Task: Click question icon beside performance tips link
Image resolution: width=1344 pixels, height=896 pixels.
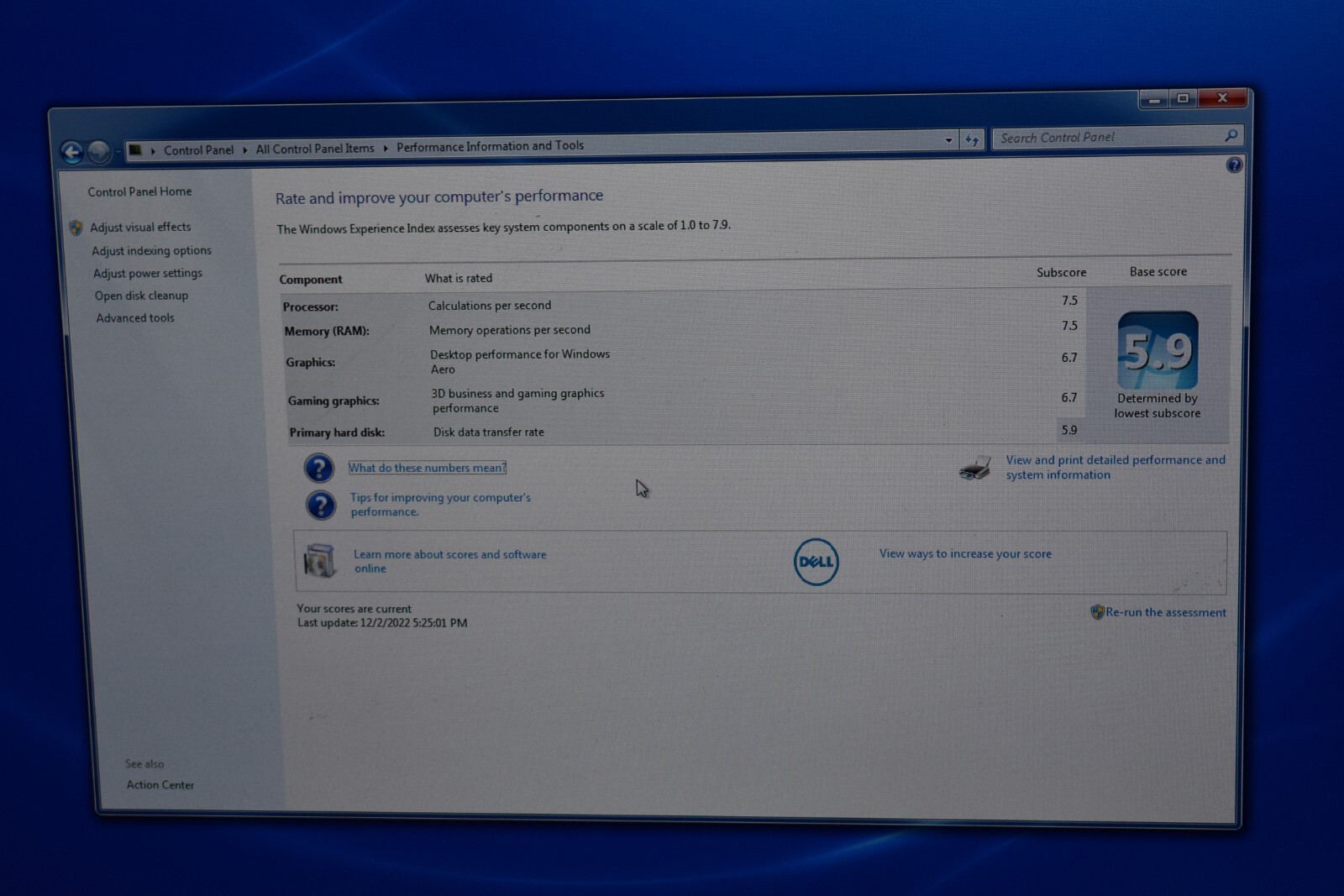Action: pyautogui.click(x=320, y=505)
